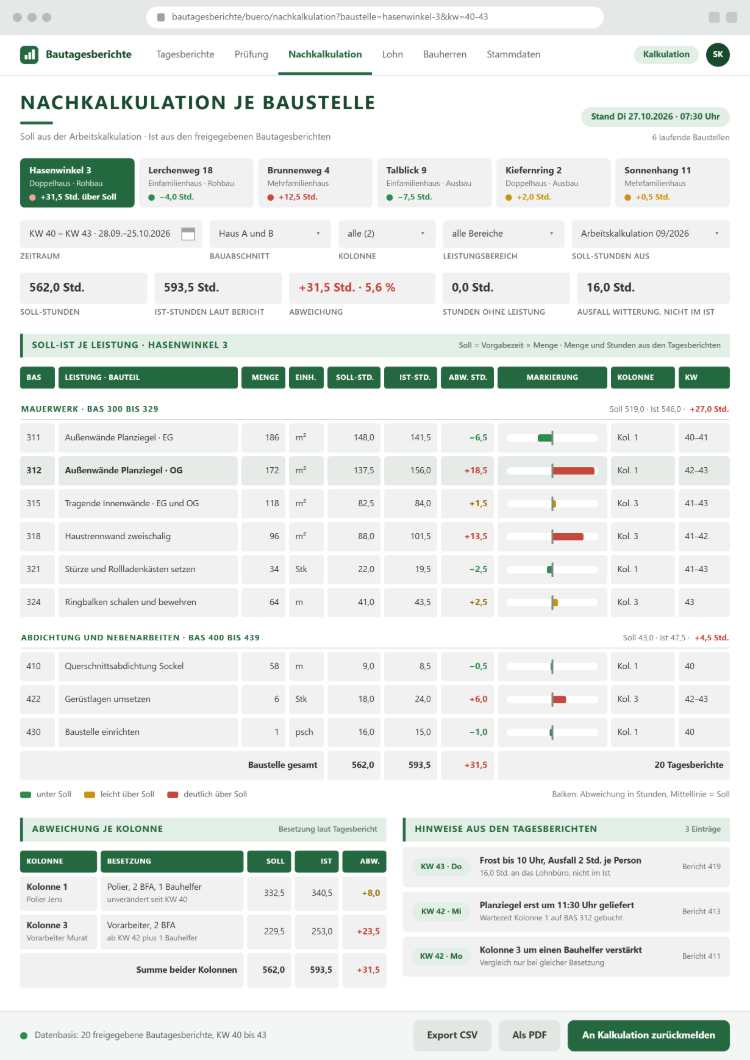Select the Nachkalkulation tab
750x1060 pixels.
[325, 55]
